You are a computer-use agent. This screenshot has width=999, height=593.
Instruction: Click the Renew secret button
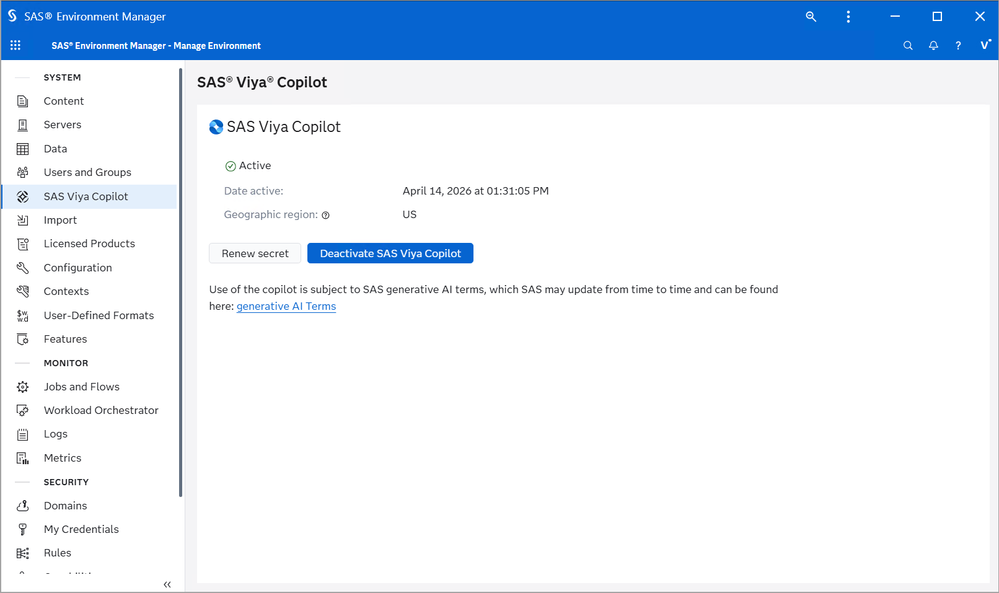click(x=255, y=254)
